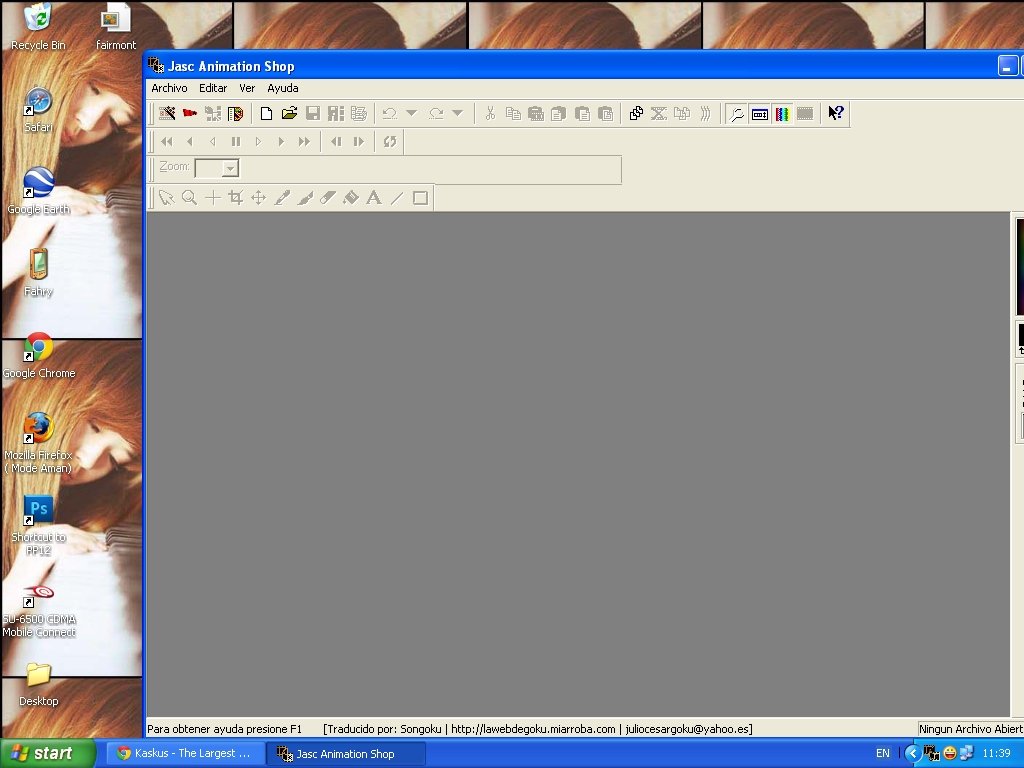The height and width of the screenshot is (768, 1024).
Task: Click the red Banner Wizard icon
Action: (190, 114)
